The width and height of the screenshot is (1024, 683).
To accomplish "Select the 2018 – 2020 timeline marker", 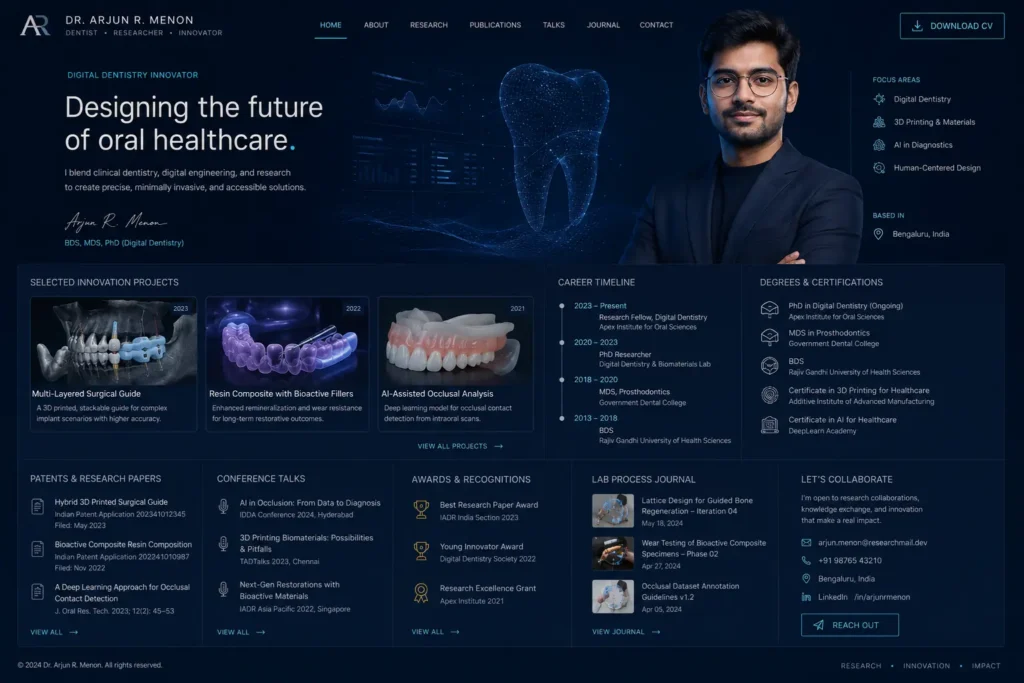I will point(562,379).
